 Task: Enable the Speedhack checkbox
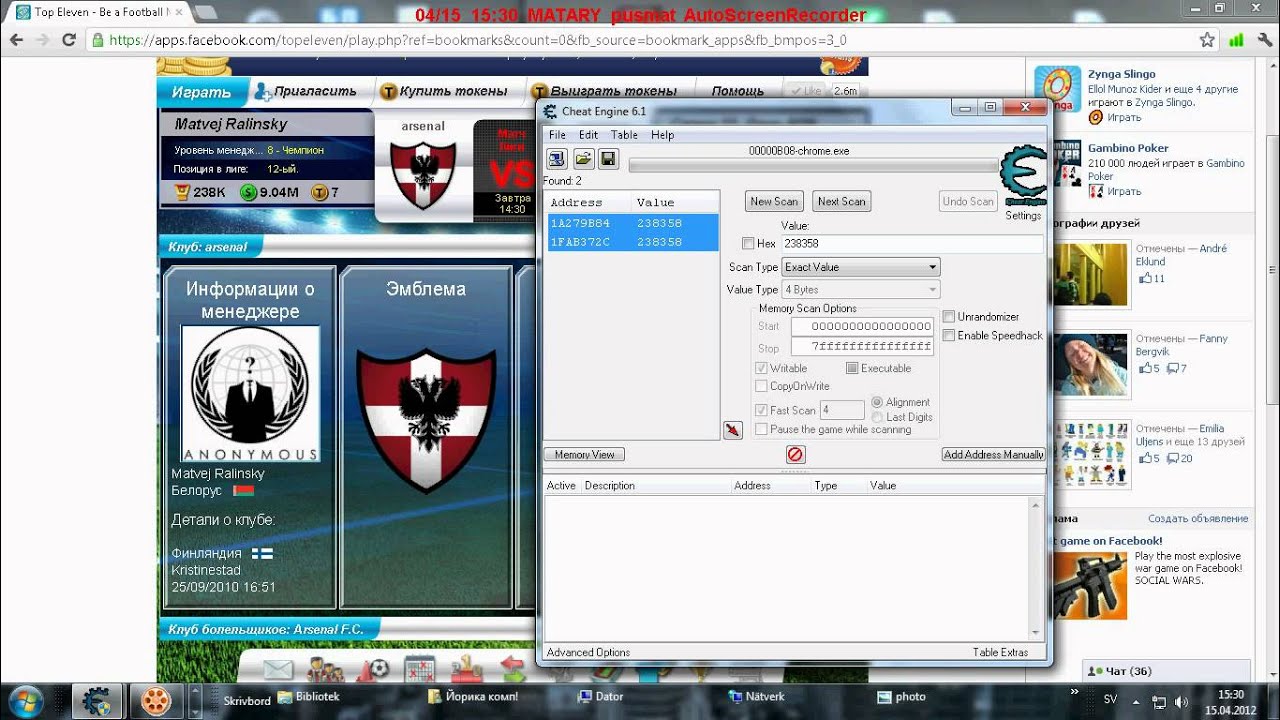pyautogui.click(x=949, y=335)
